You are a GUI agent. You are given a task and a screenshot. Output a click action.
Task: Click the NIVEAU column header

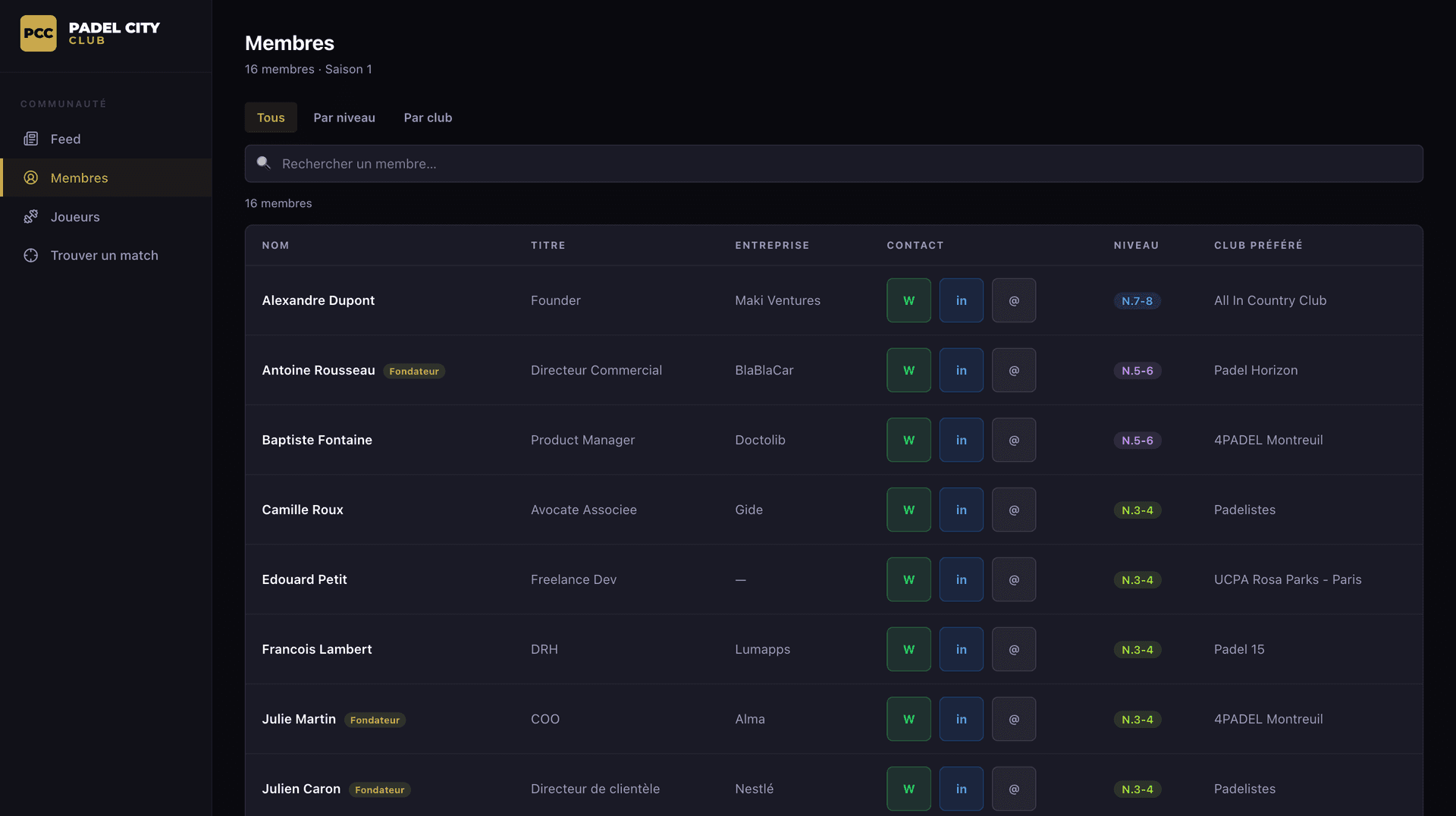click(x=1136, y=245)
